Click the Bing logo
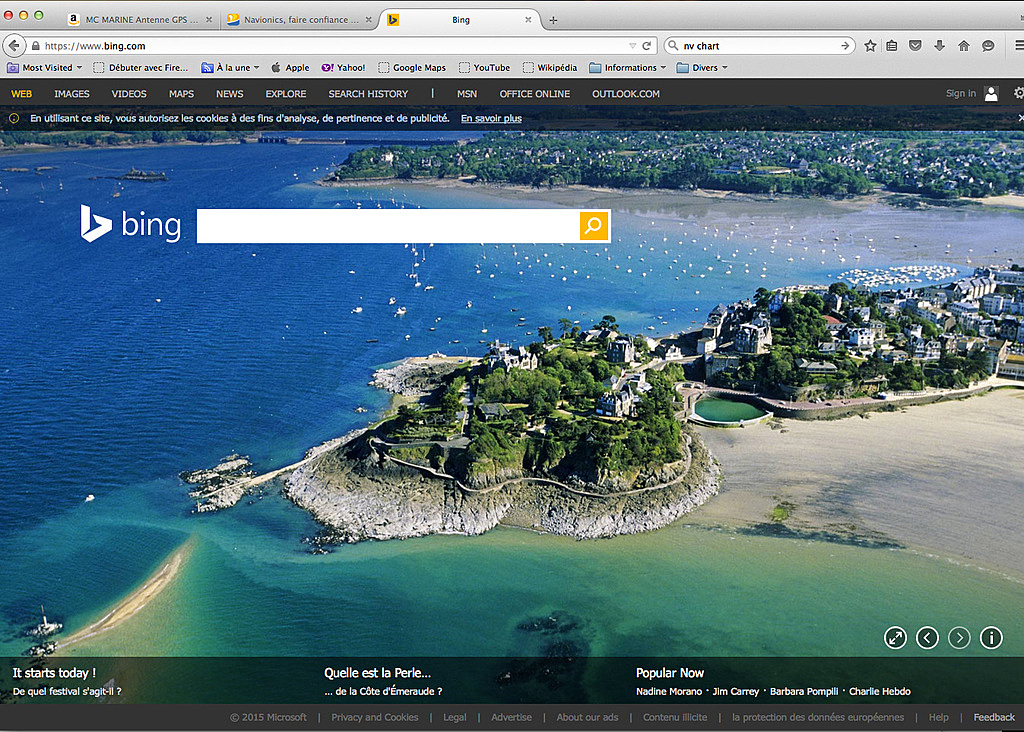 pos(131,224)
